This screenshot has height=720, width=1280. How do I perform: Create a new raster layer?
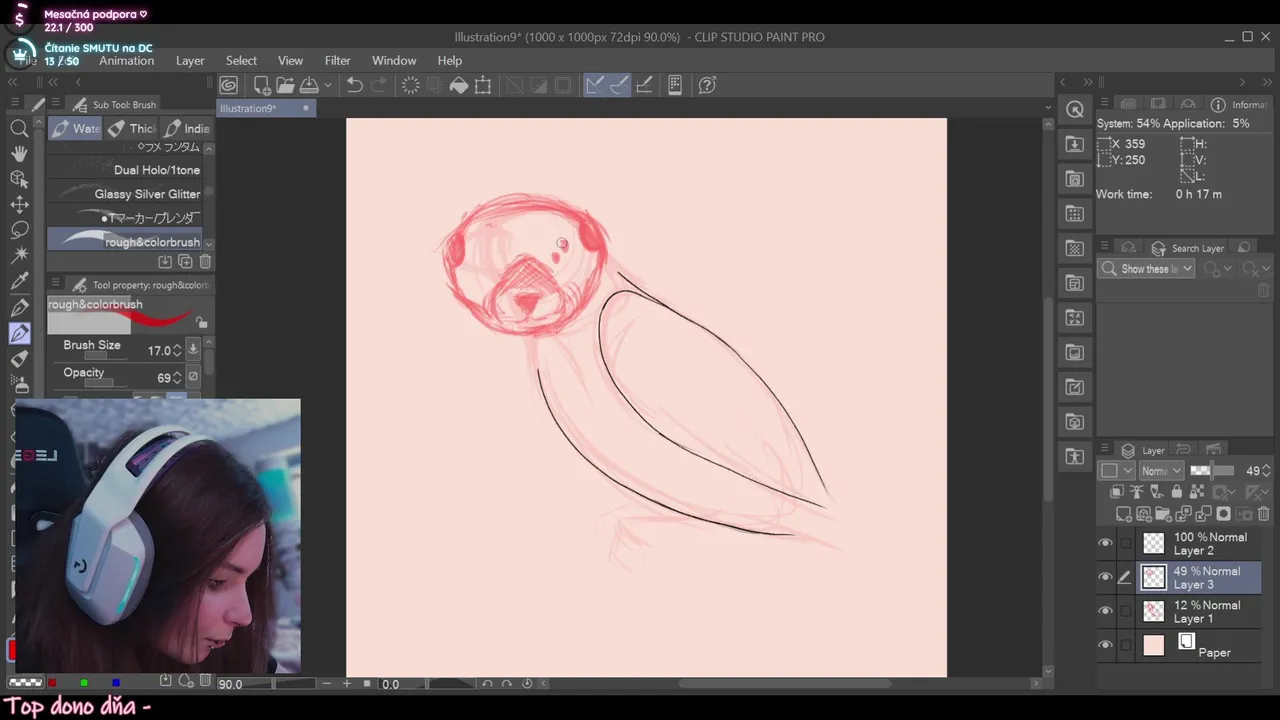click(1124, 514)
